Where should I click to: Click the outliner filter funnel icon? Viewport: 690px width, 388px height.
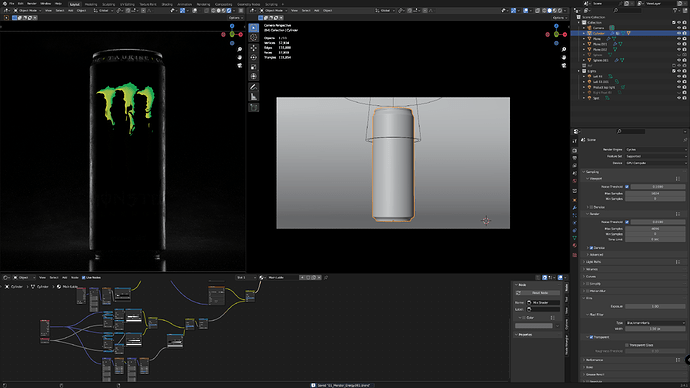point(675,10)
